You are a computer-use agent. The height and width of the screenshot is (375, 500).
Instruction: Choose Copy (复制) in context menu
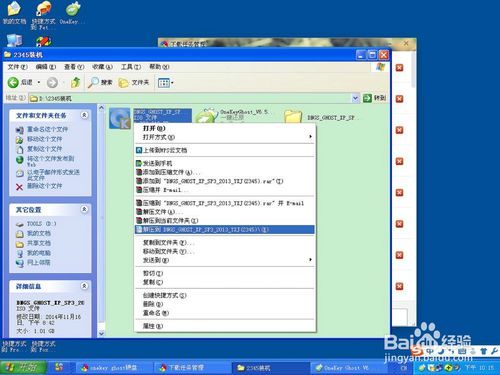225,282
